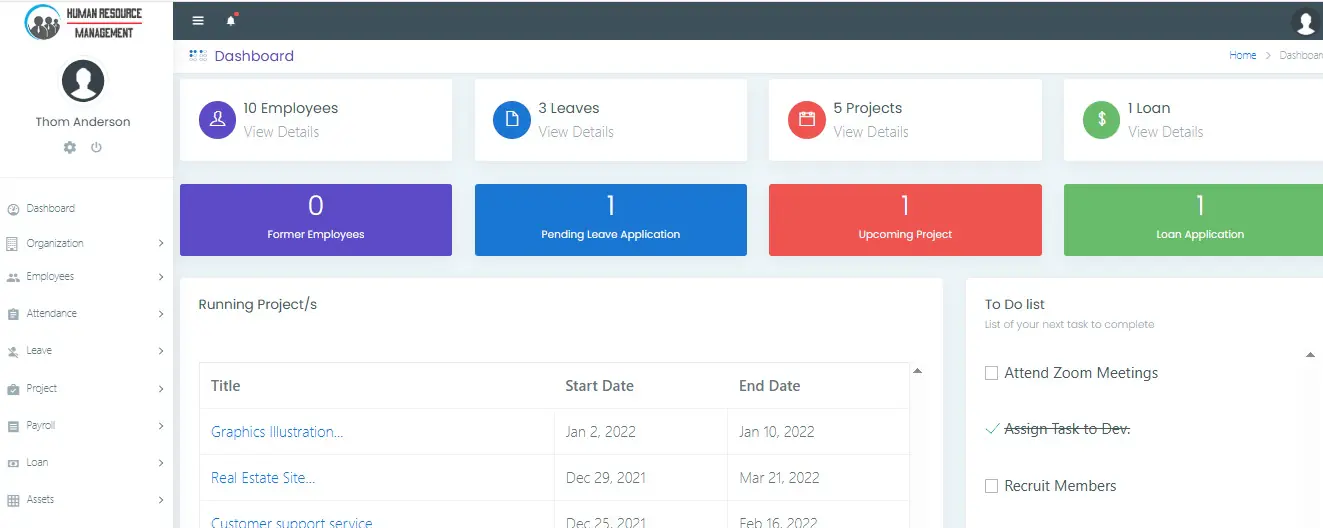This screenshot has height=528, width=1323.
Task: Open the notifications bell icon
Action: tap(231, 21)
